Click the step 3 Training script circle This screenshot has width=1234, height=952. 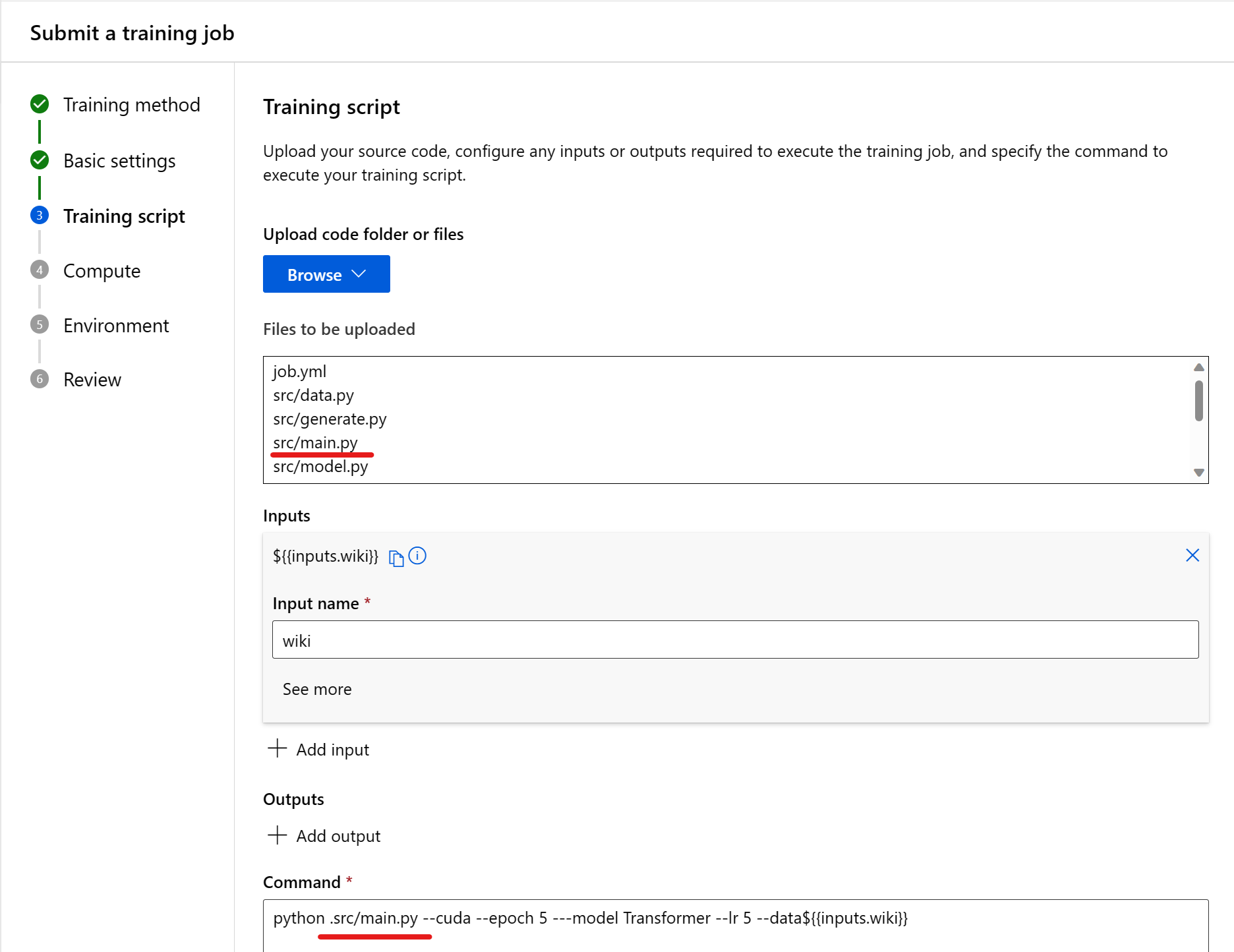pos(40,216)
